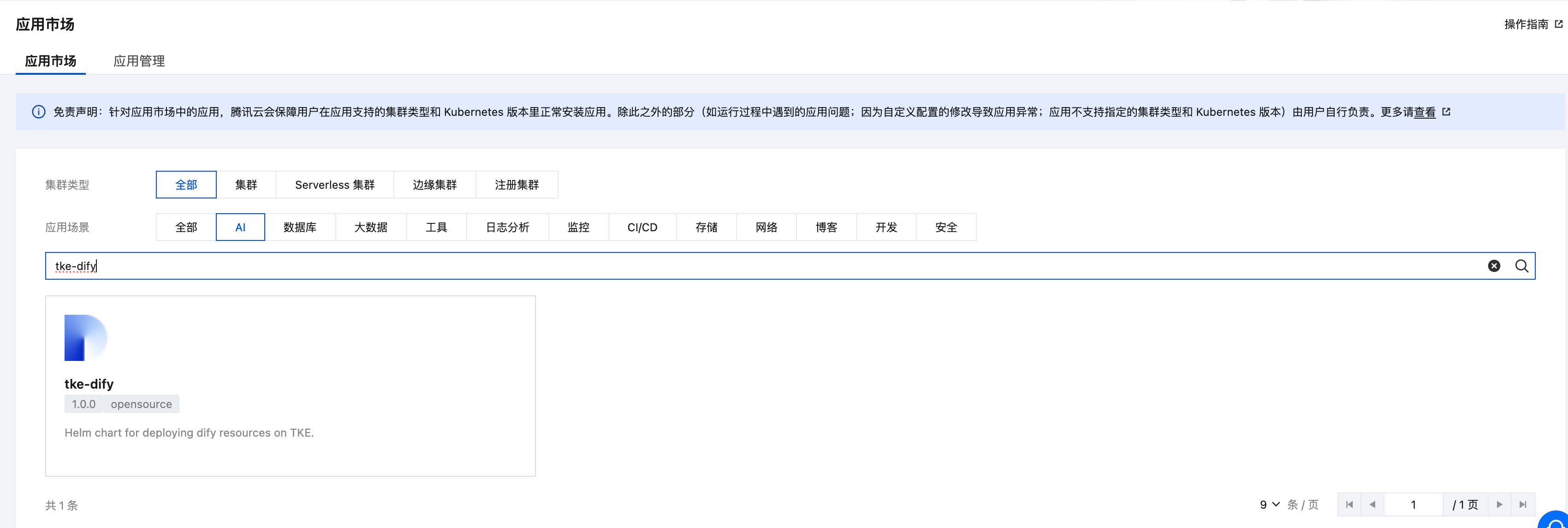Filter by 开发 scenario
The height and width of the screenshot is (528, 1568).
tap(886, 227)
